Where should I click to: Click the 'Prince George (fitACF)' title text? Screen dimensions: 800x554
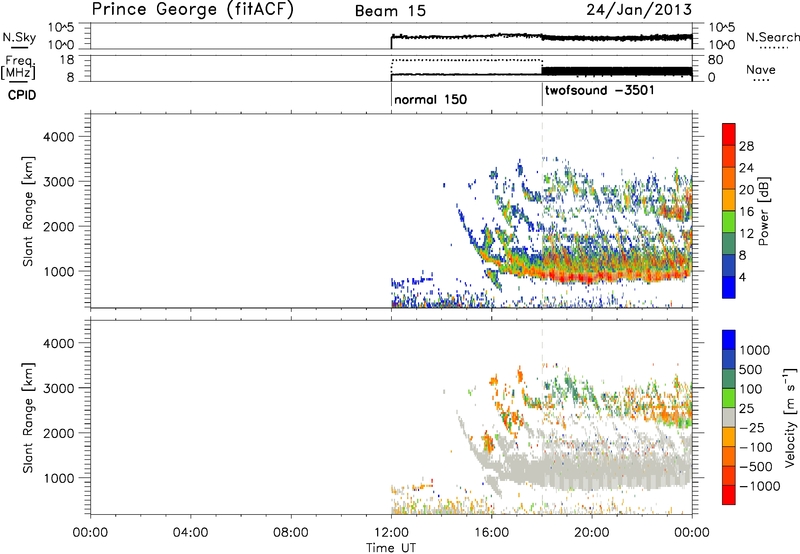coord(193,10)
